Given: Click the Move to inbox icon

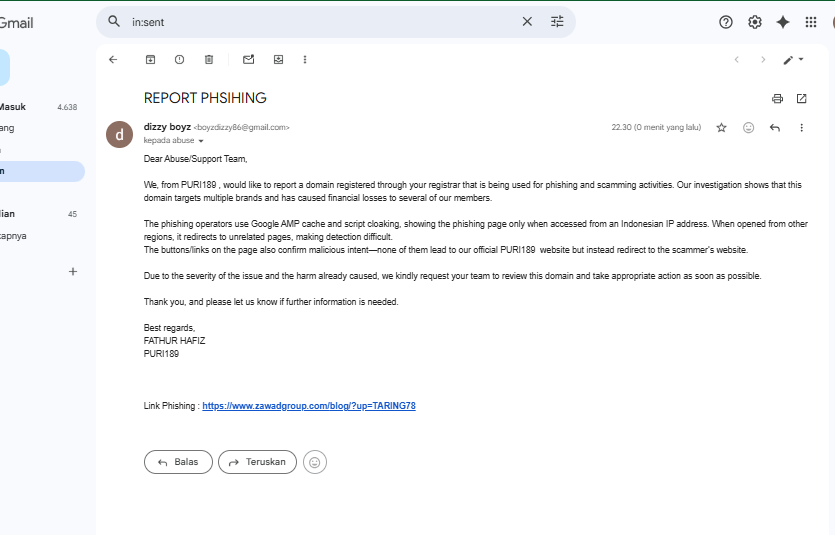Looking at the screenshot, I should [278, 60].
